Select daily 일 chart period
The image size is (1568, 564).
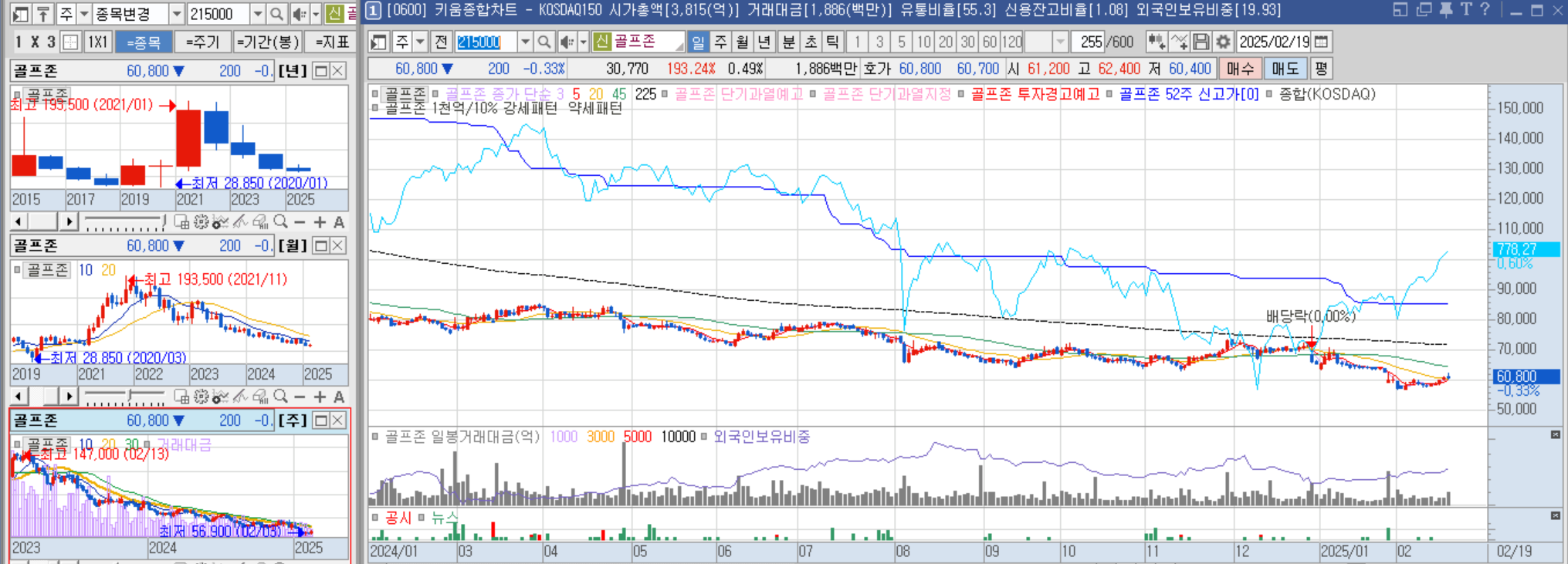[x=697, y=42]
